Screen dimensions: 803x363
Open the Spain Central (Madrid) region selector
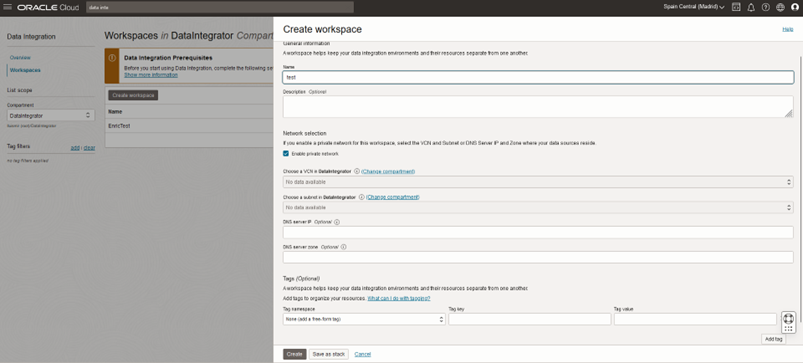coord(693,7)
